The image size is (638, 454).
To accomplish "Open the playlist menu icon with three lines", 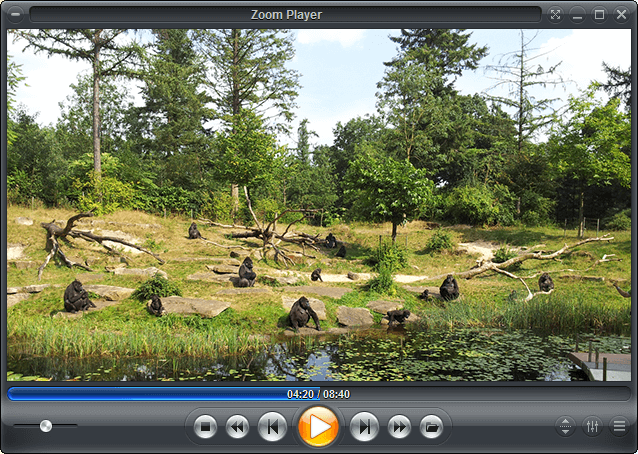I will (x=619, y=426).
